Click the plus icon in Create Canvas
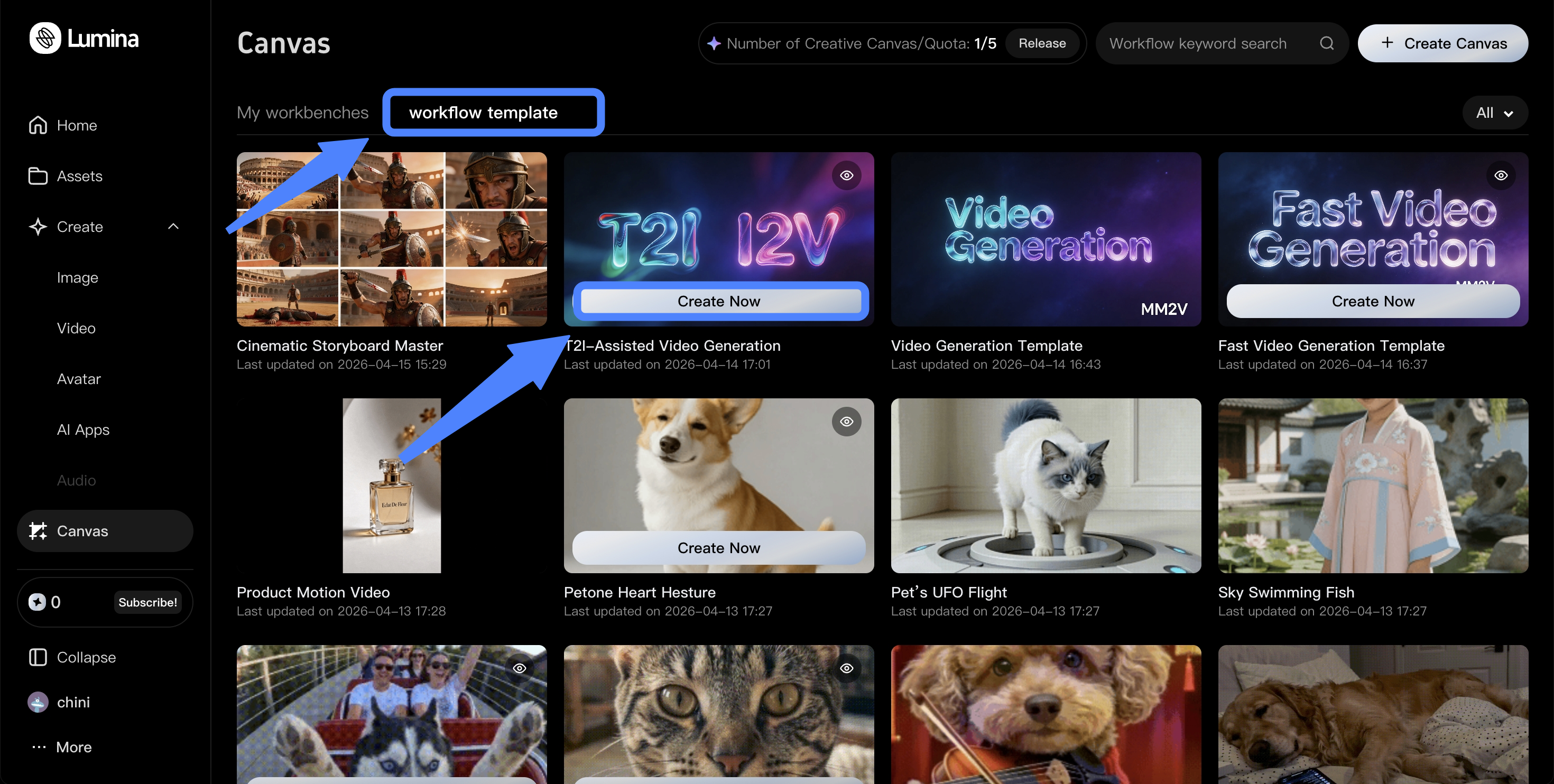The height and width of the screenshot is (784, 1554). [x=1387, y=42]
